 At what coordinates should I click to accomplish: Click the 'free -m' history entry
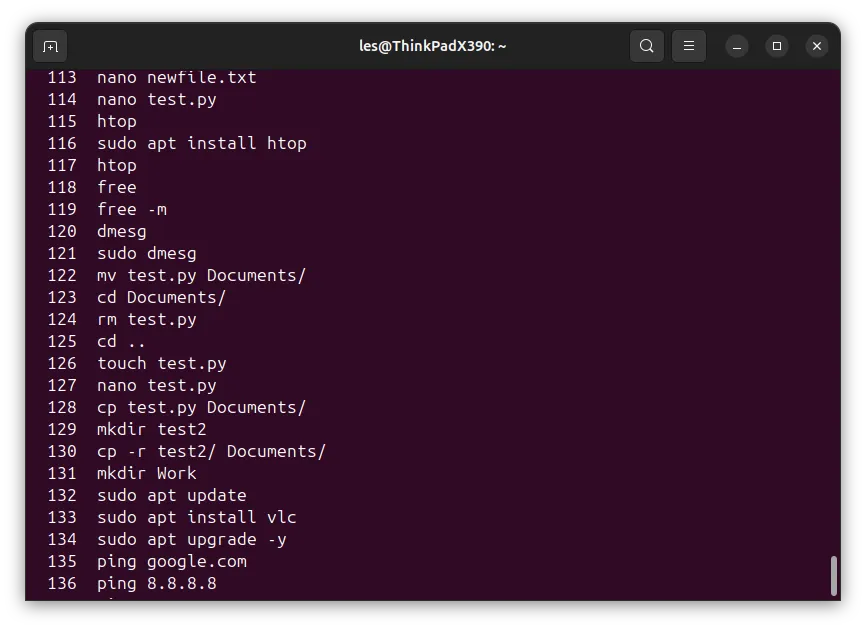[x=107, y=209]
